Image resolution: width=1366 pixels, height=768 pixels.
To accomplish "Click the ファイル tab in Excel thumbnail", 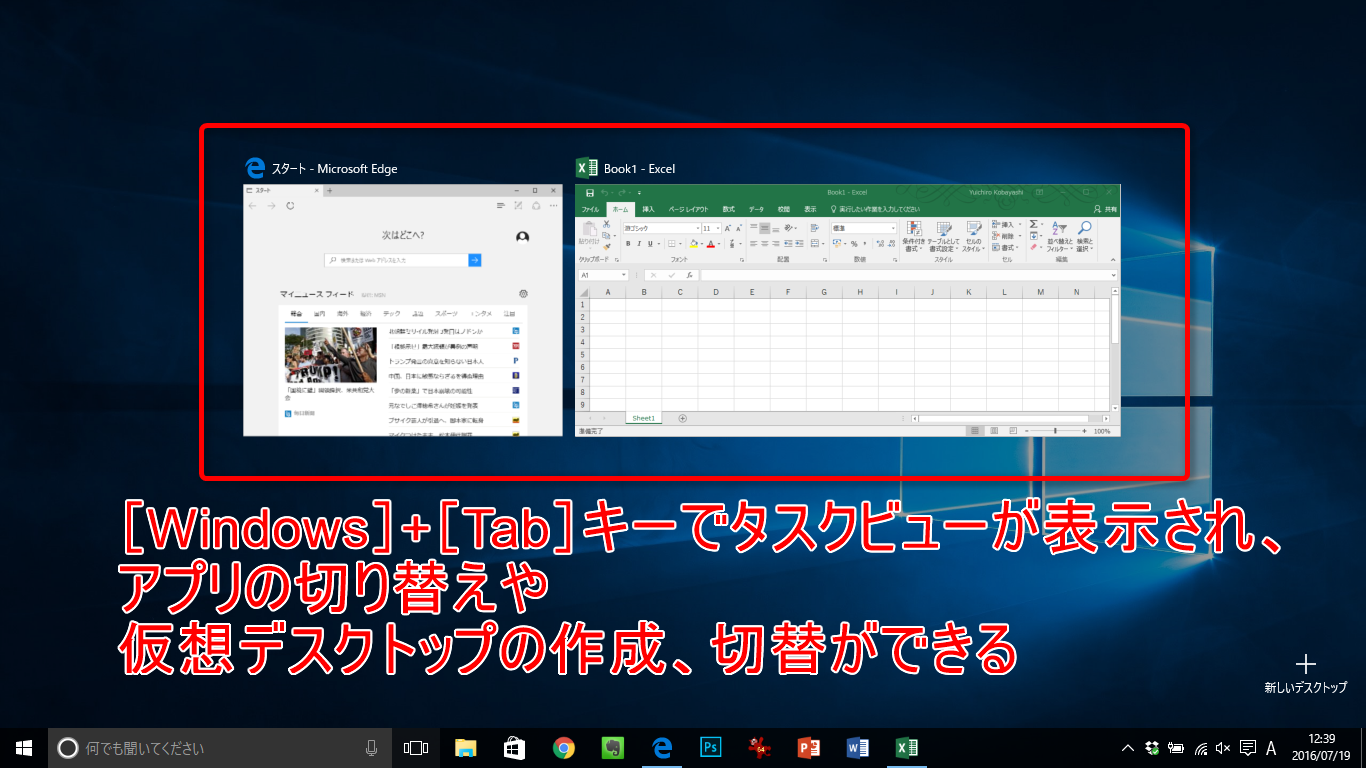I will [x=591, y=209].
